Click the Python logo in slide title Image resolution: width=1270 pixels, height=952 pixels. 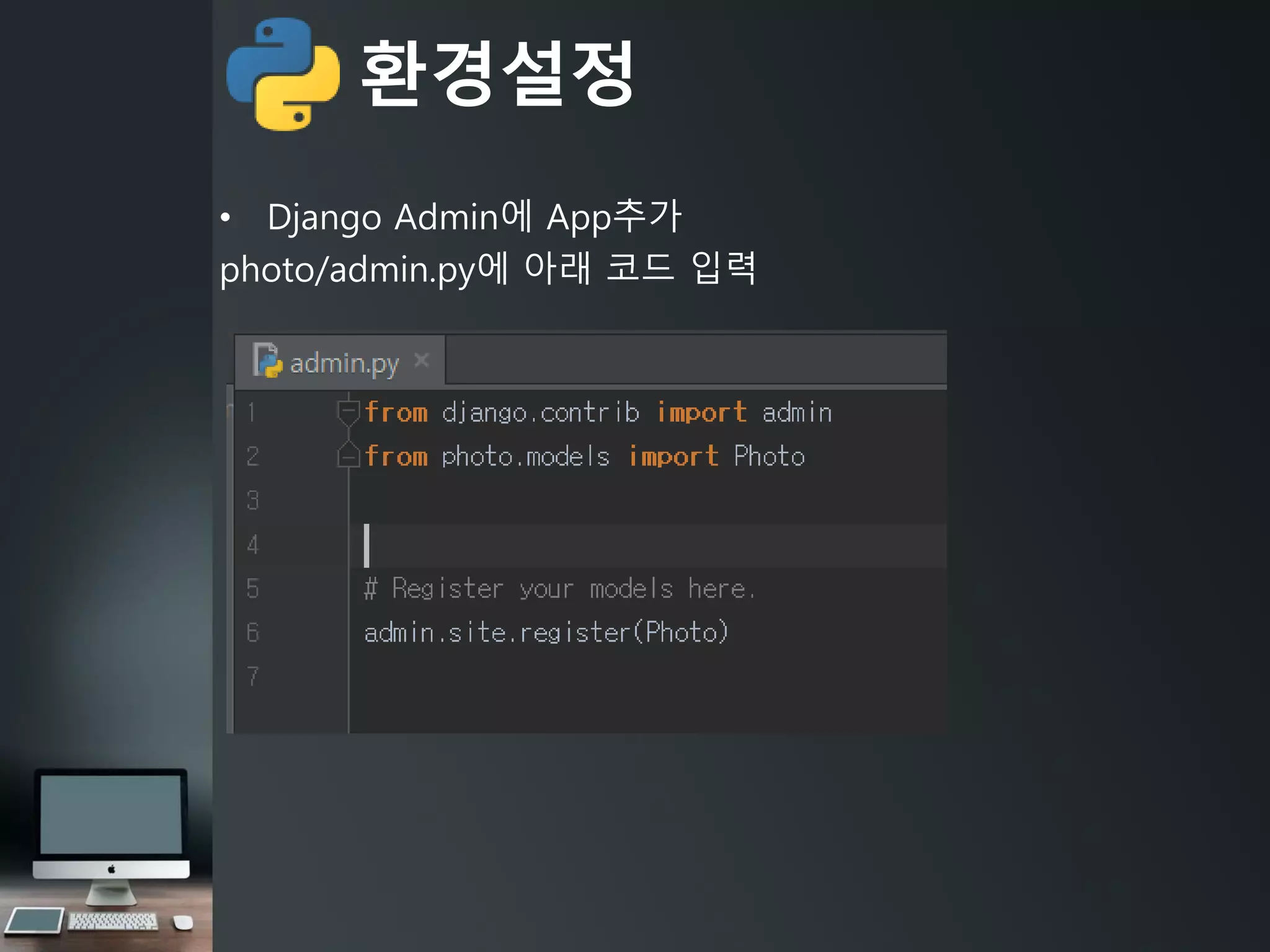(x=283, y=74)
